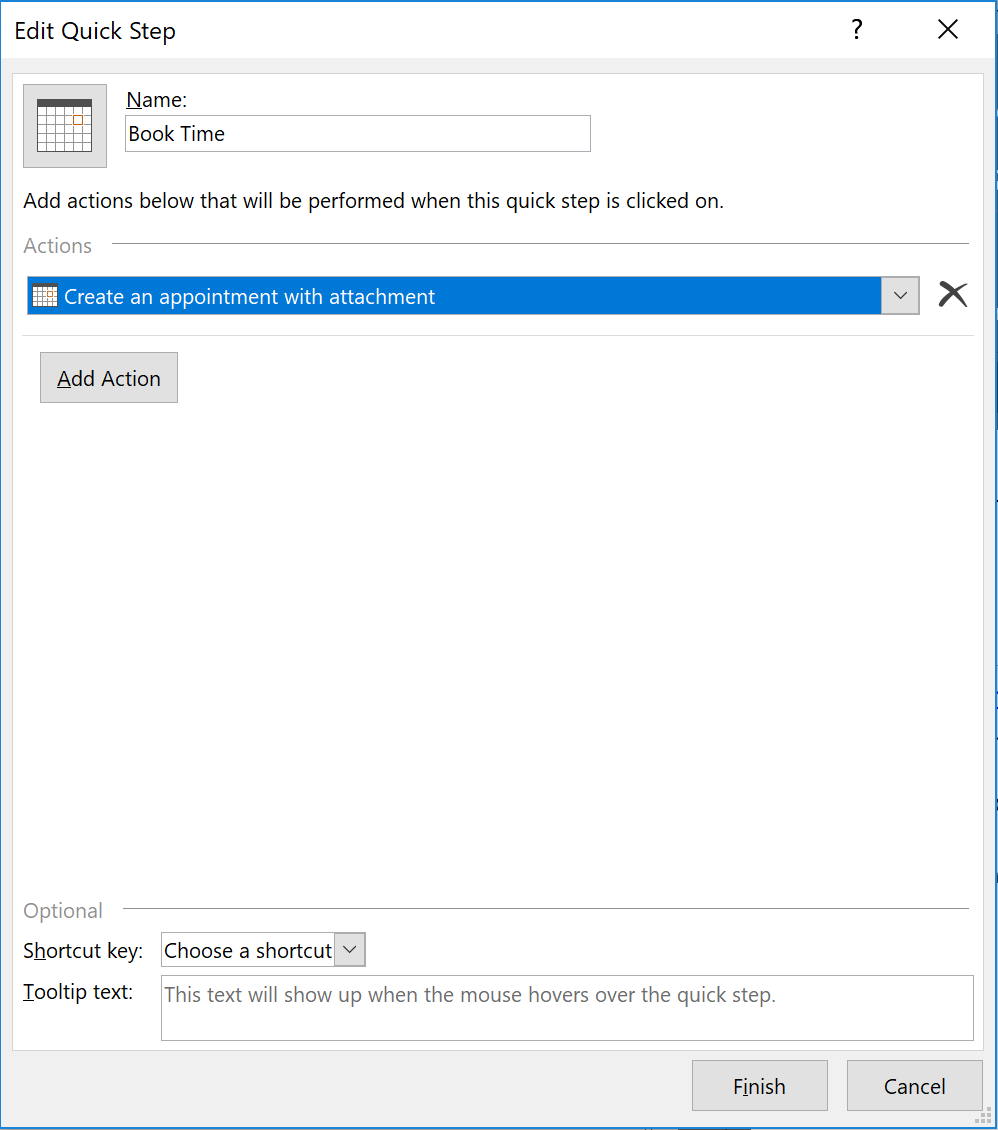Click the resize grip in the dialog corner
The image size is (998, 1130).
pyautogui.click(x=983, y=1116)
